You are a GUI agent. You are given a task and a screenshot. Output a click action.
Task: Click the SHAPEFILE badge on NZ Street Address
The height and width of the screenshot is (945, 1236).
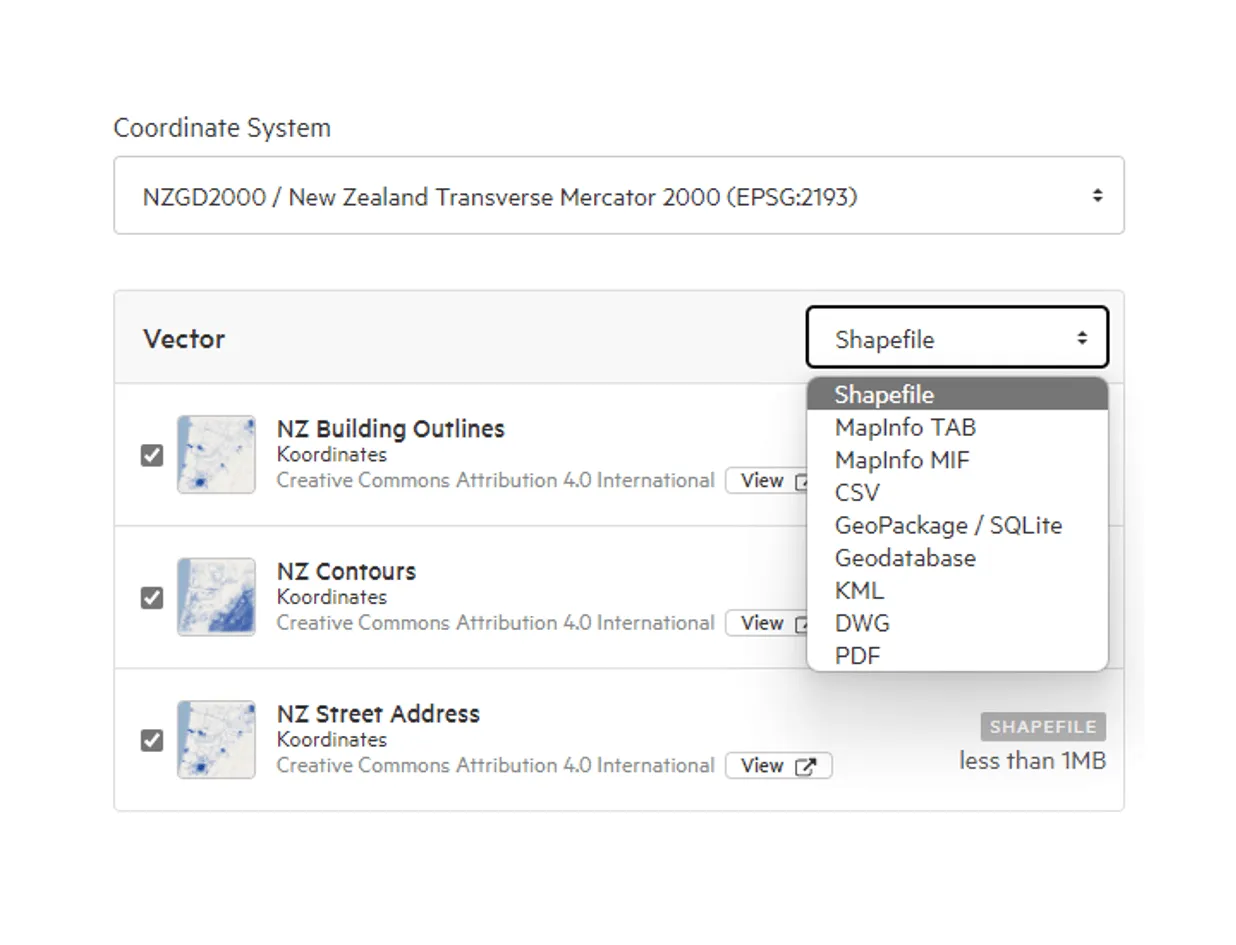[x=1043, y=727]
